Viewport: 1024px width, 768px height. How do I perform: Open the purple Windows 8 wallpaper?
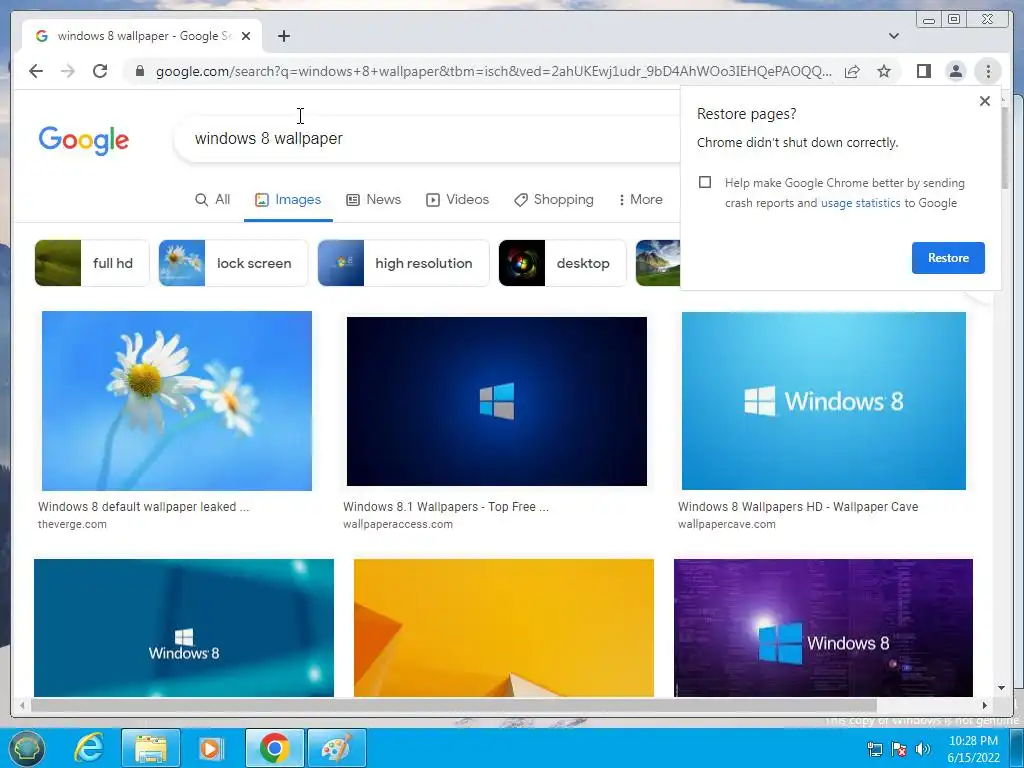click(x=824, y=628)
